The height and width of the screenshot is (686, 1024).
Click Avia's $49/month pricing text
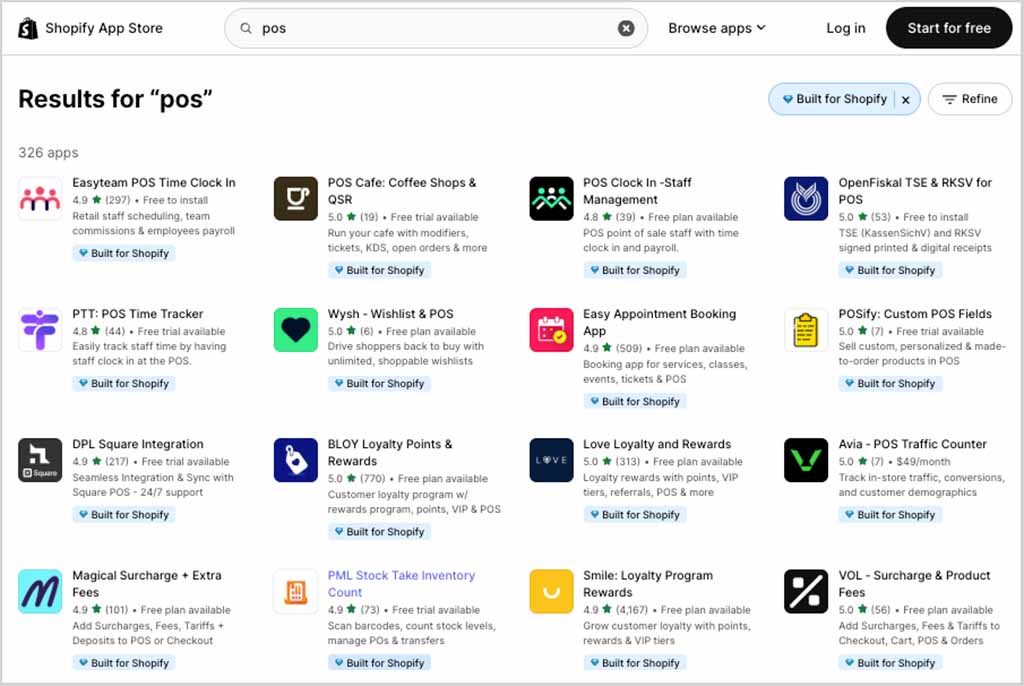point(923,461)
